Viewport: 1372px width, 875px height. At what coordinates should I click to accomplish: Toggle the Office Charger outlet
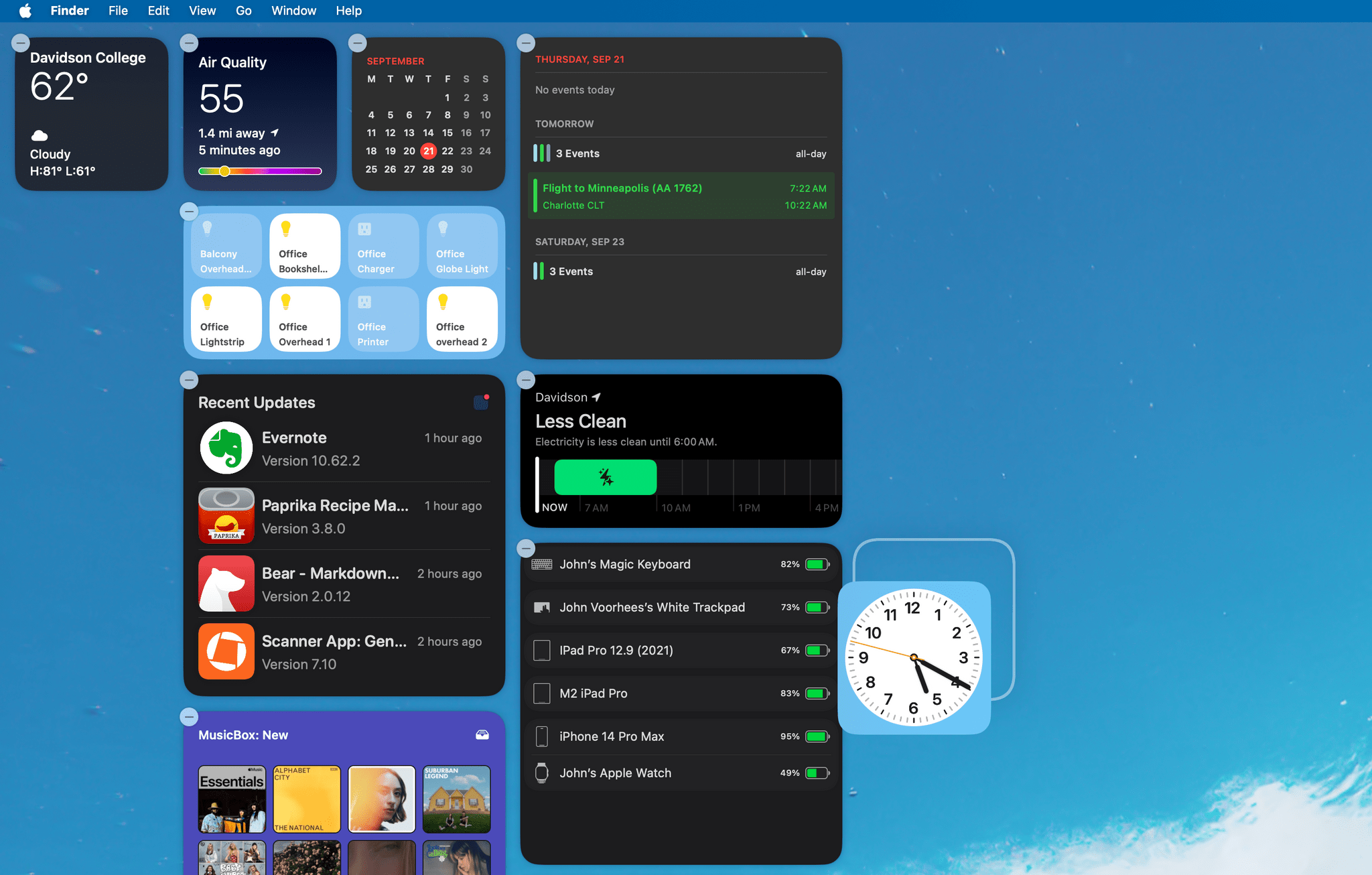[384, 246]
